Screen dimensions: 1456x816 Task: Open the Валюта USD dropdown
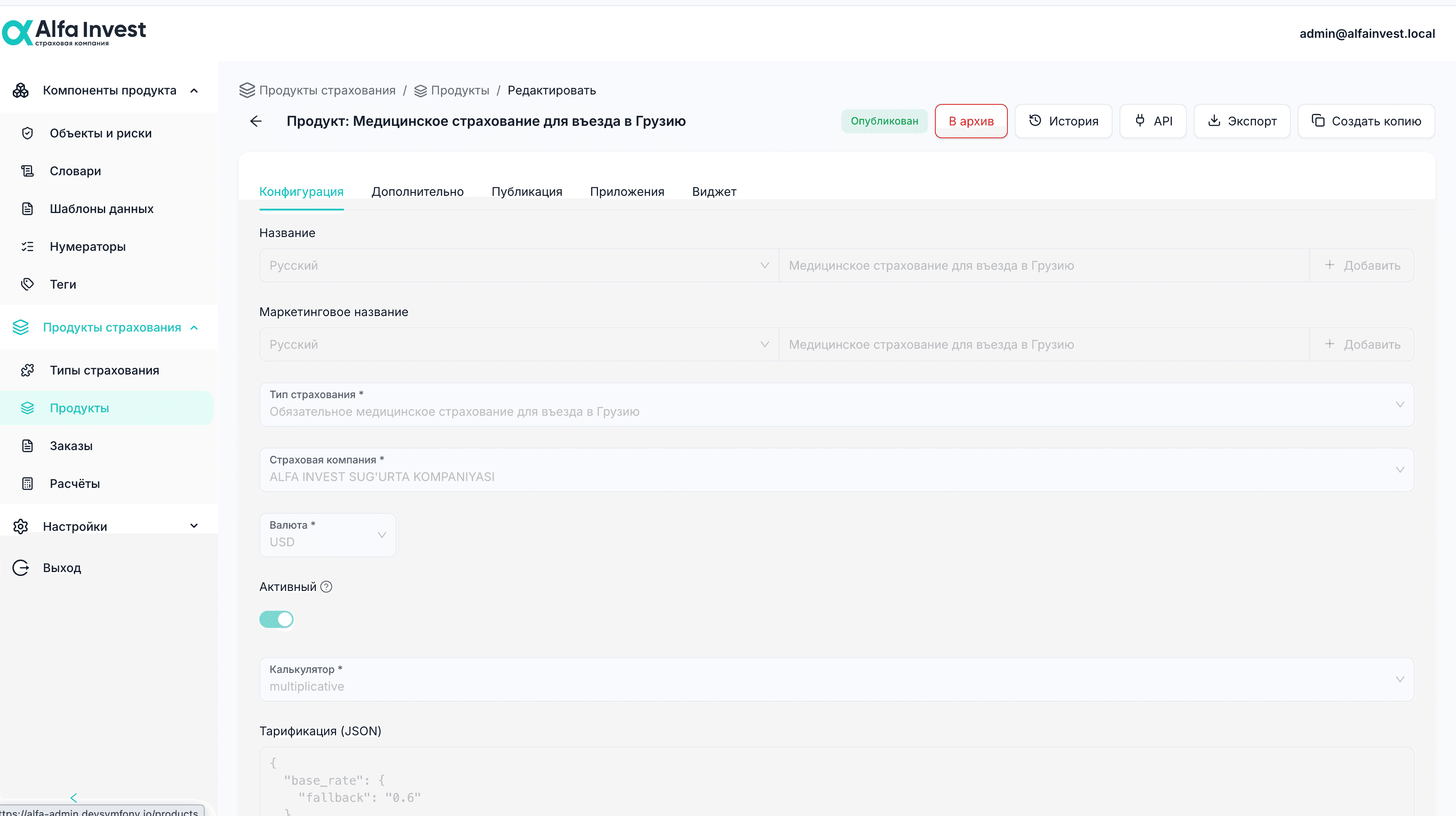[x=328, y=535]
